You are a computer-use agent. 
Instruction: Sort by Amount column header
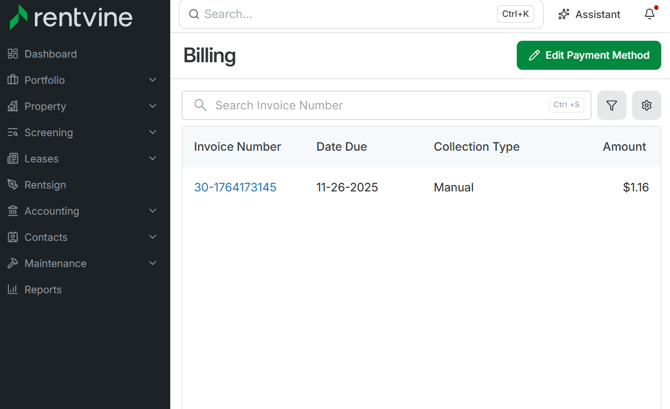click(624, 147)
